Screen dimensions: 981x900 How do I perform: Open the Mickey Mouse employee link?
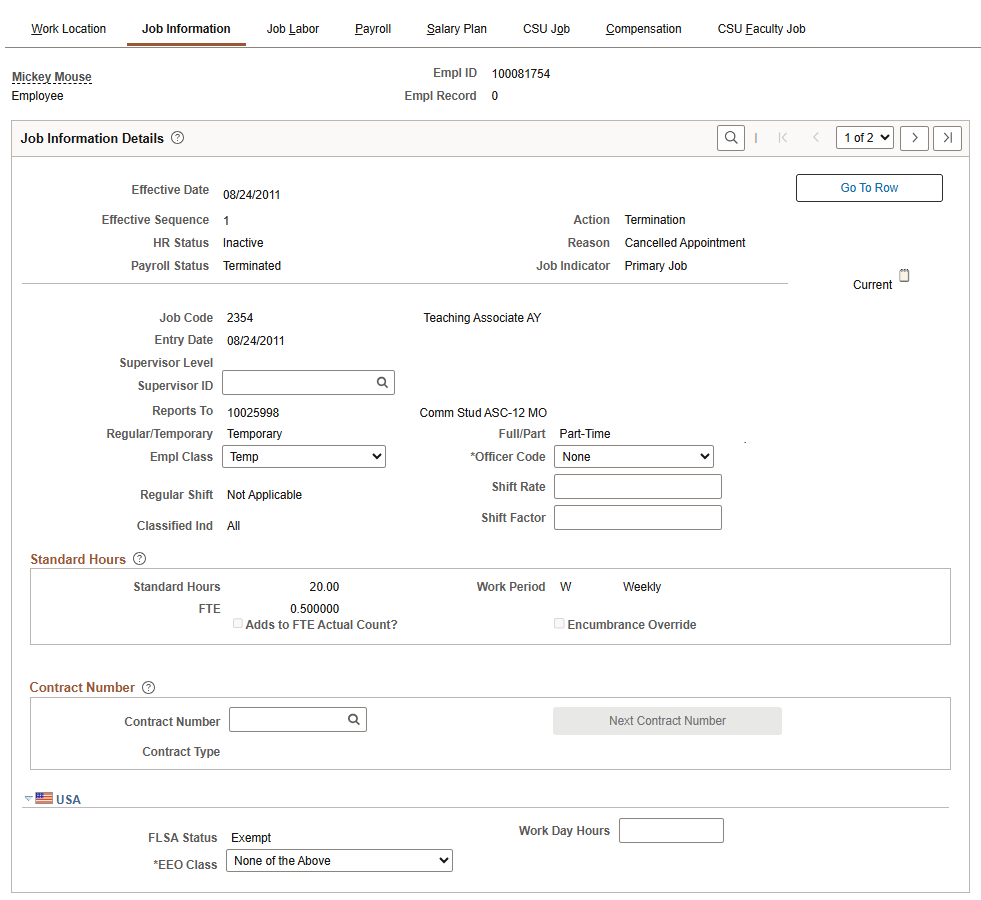51,77
